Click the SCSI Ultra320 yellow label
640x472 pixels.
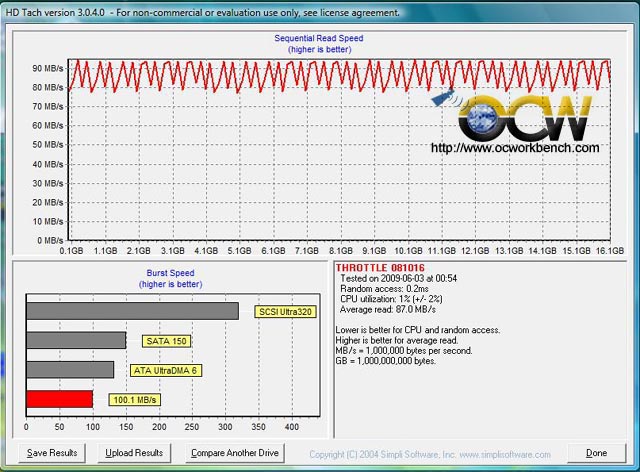tap(285, 312)
